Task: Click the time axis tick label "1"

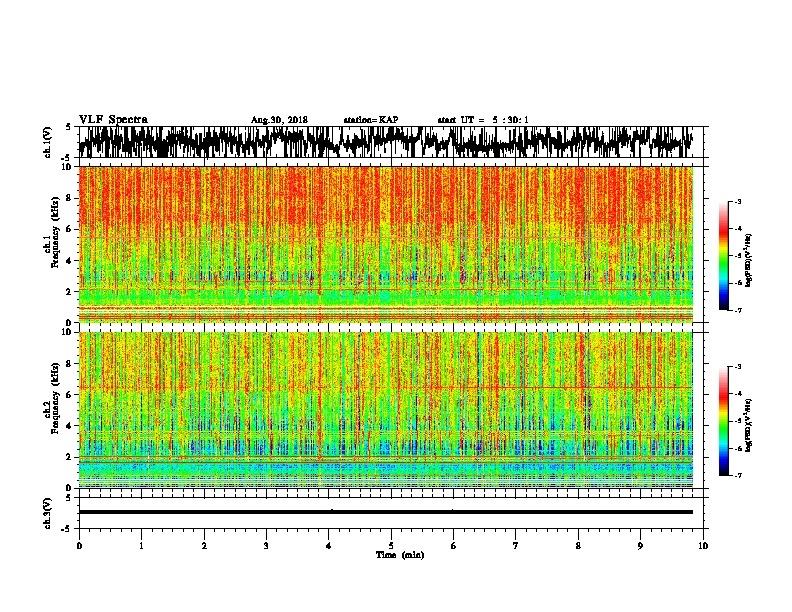Action: (141, 546)
